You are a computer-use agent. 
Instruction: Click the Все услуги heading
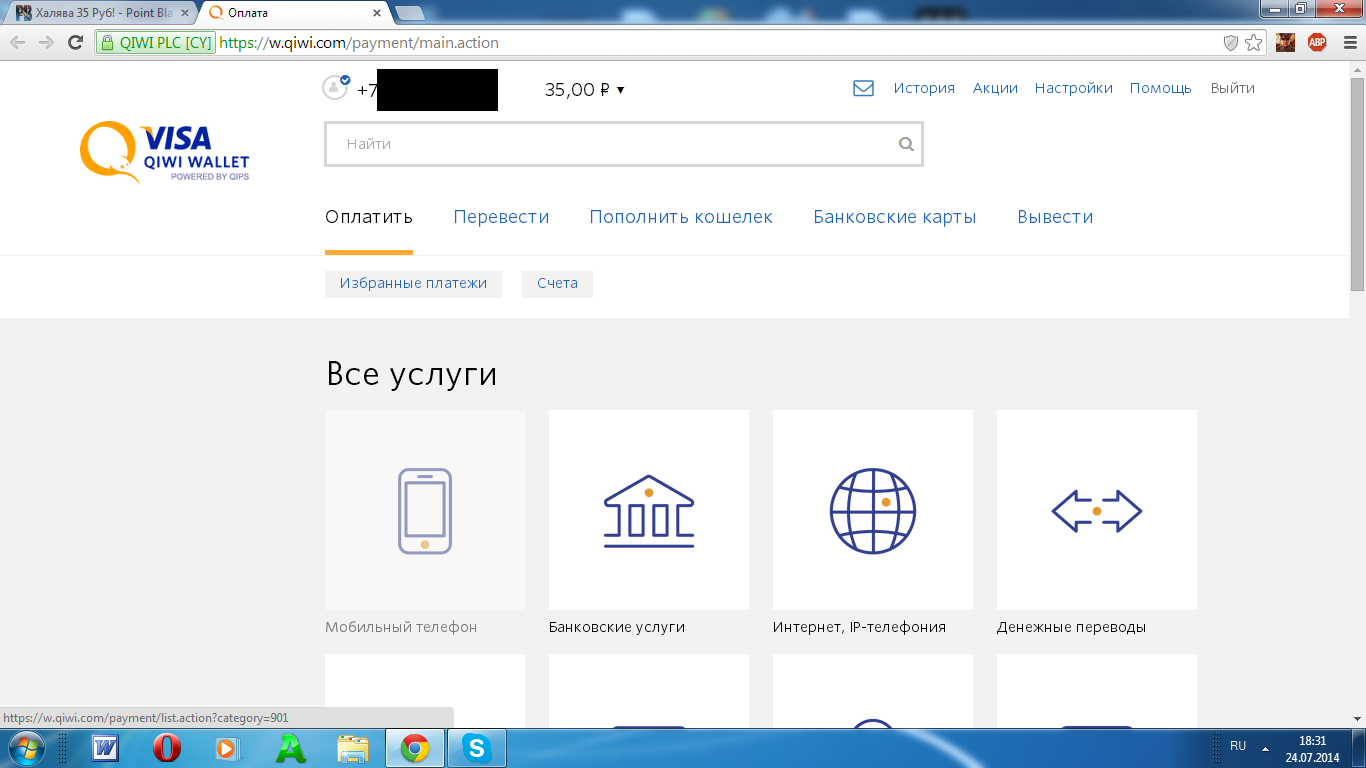coord(411,374)
